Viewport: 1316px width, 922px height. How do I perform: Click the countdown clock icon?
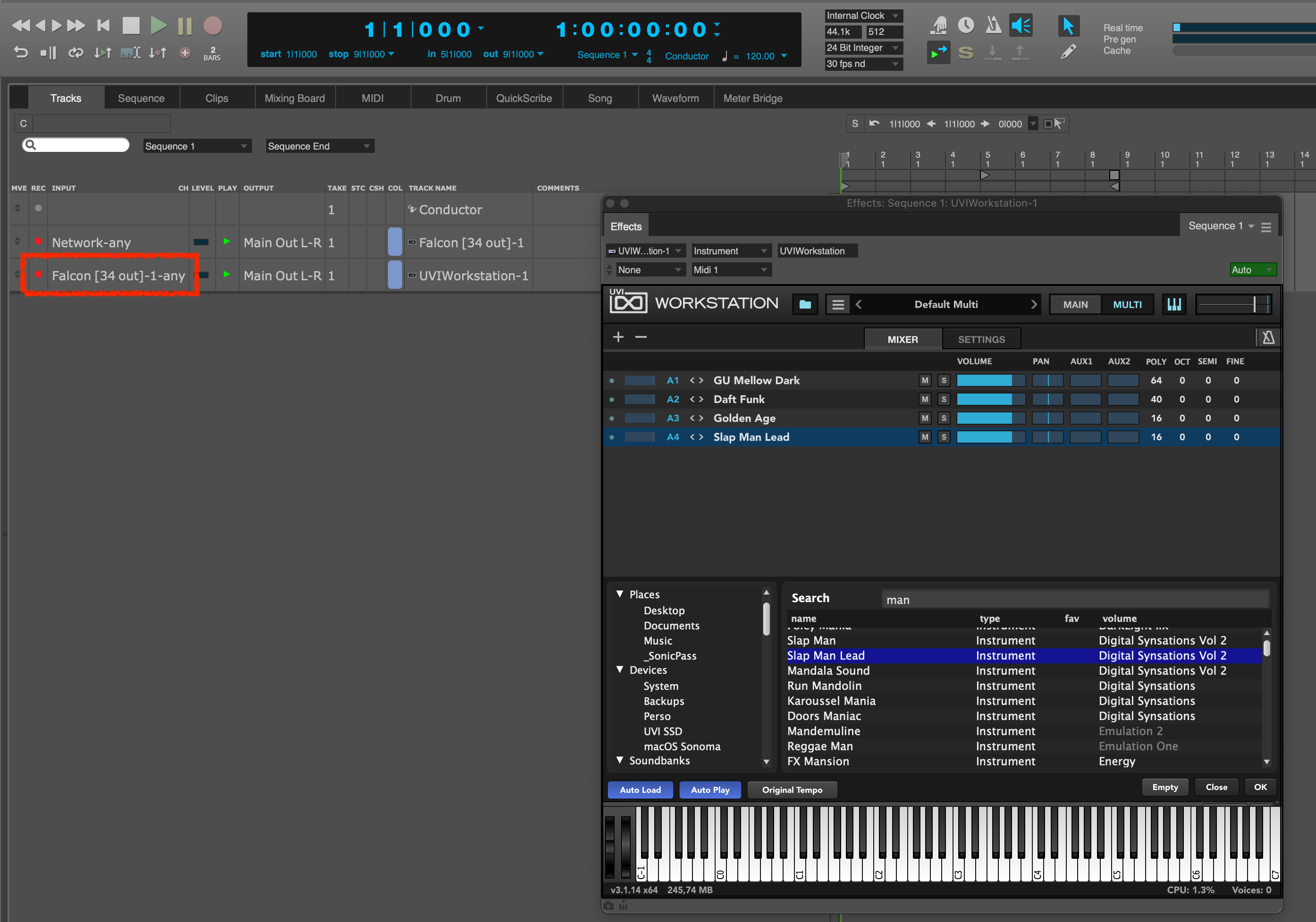[x=966, y=25]
